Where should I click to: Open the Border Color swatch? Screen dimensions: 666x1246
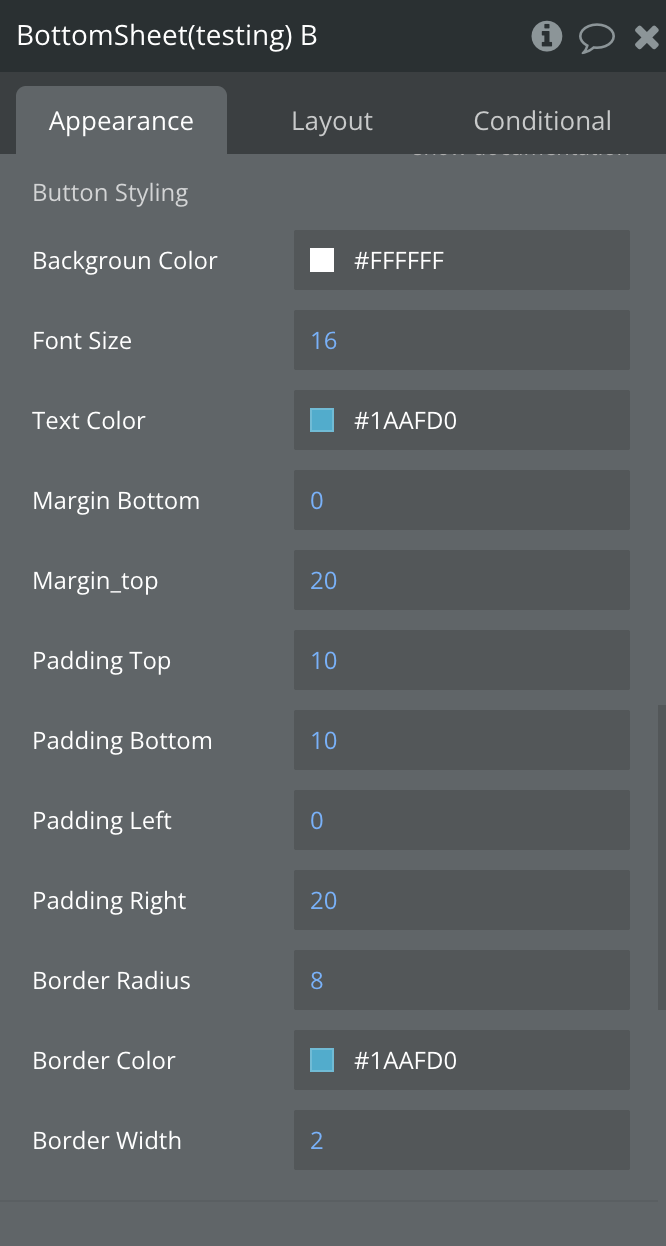(322, 1061)
